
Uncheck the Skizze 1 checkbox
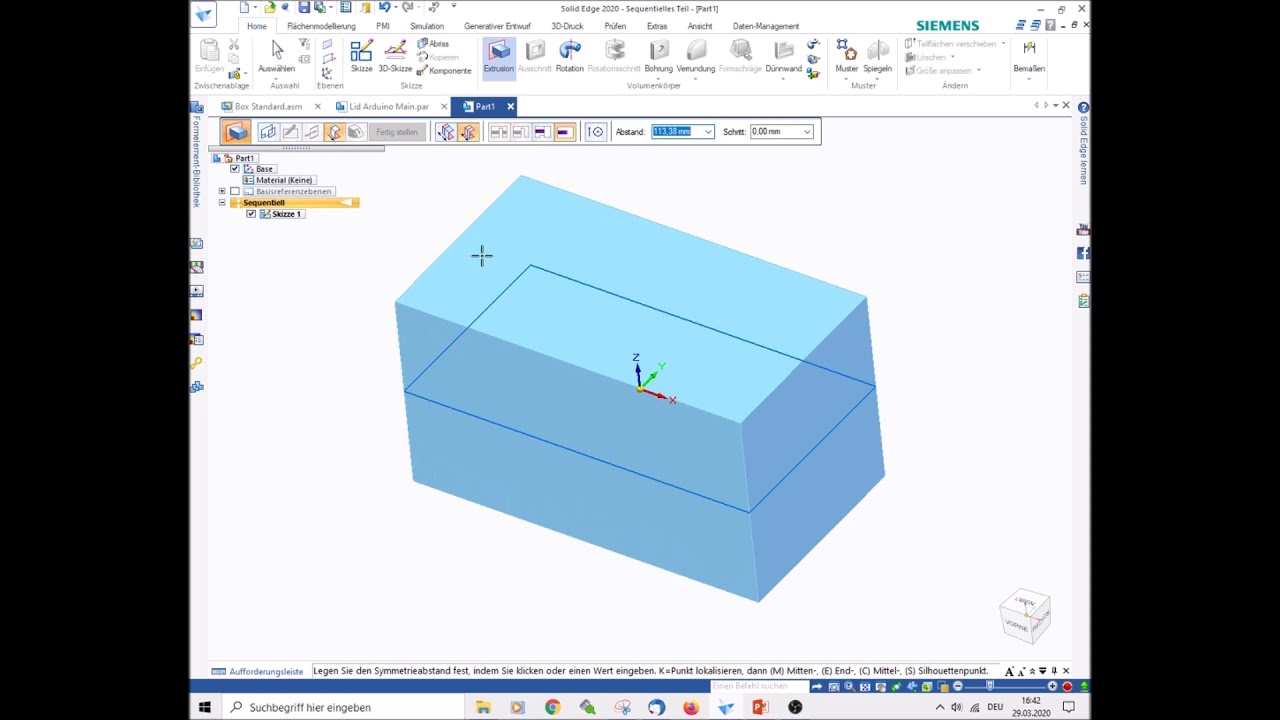[x=251, y=214]
